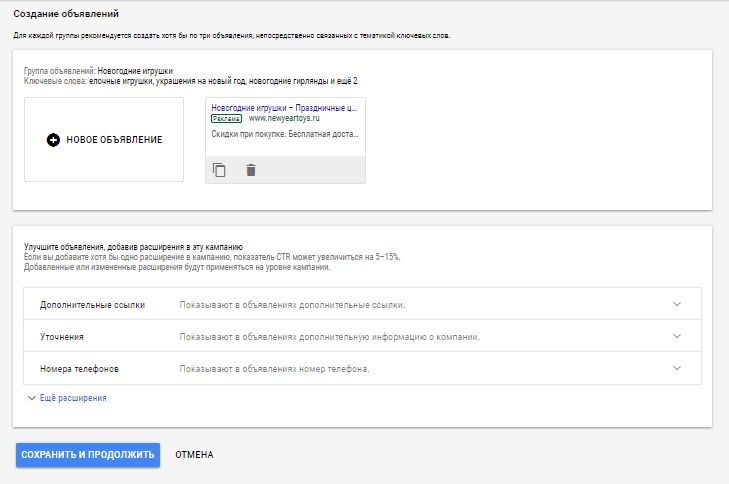Click the ОТМЕНА button

(194, 455)
